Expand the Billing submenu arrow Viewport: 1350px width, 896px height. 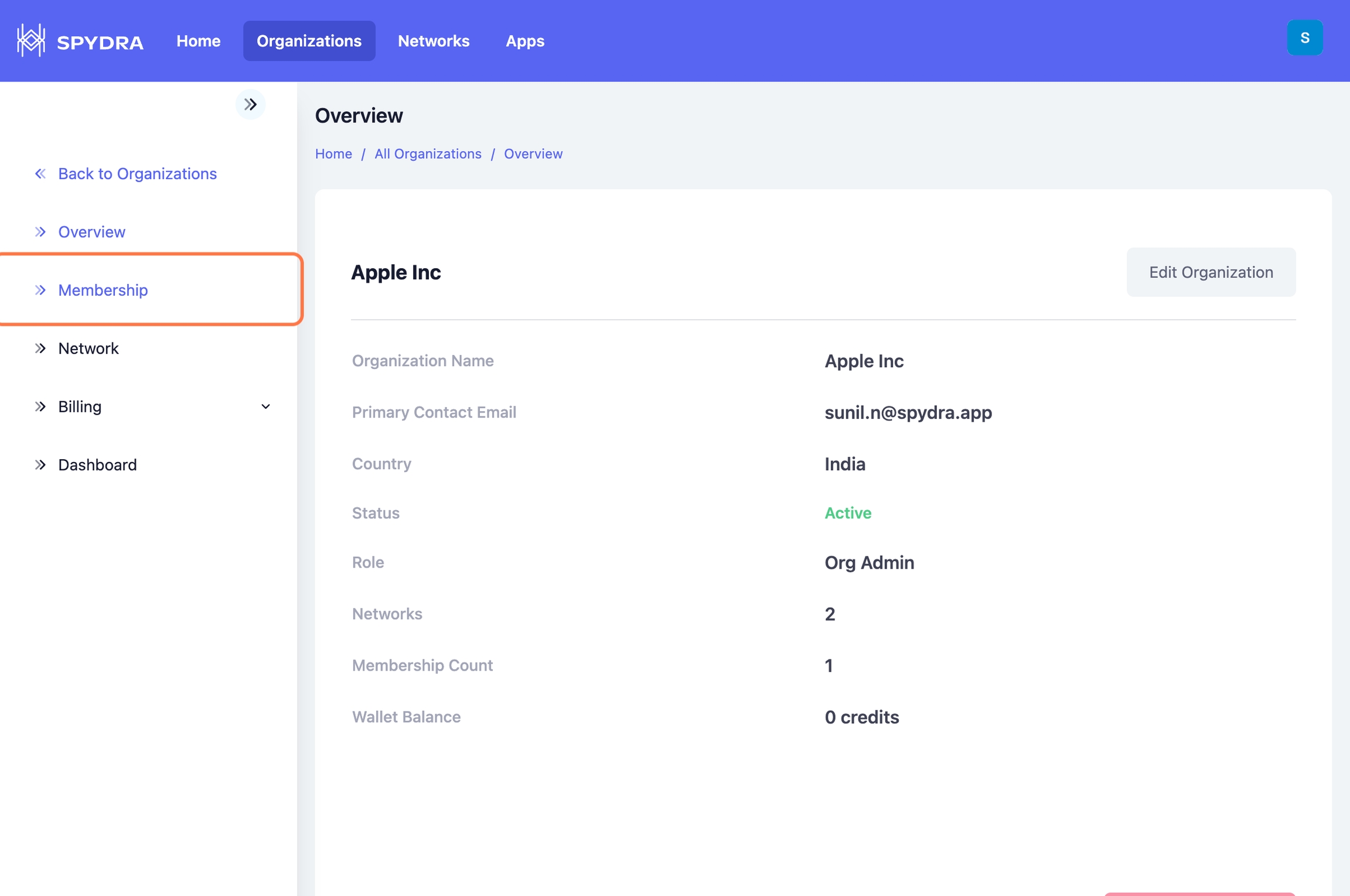tap(265, 406)
